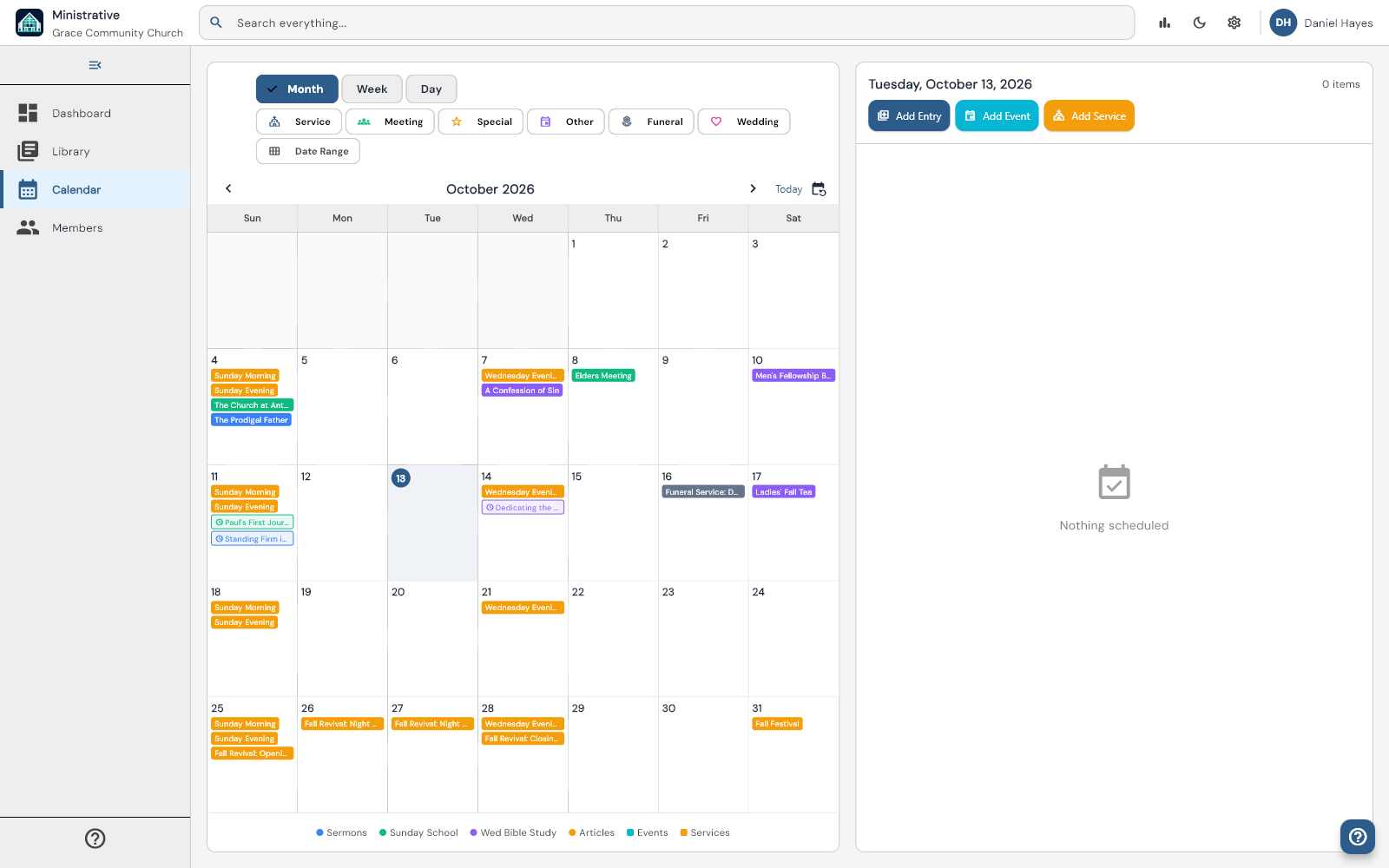Toggle the Funeral filter chip
This screenshot has height=868, width=1389.
click(x=651, y=122)
